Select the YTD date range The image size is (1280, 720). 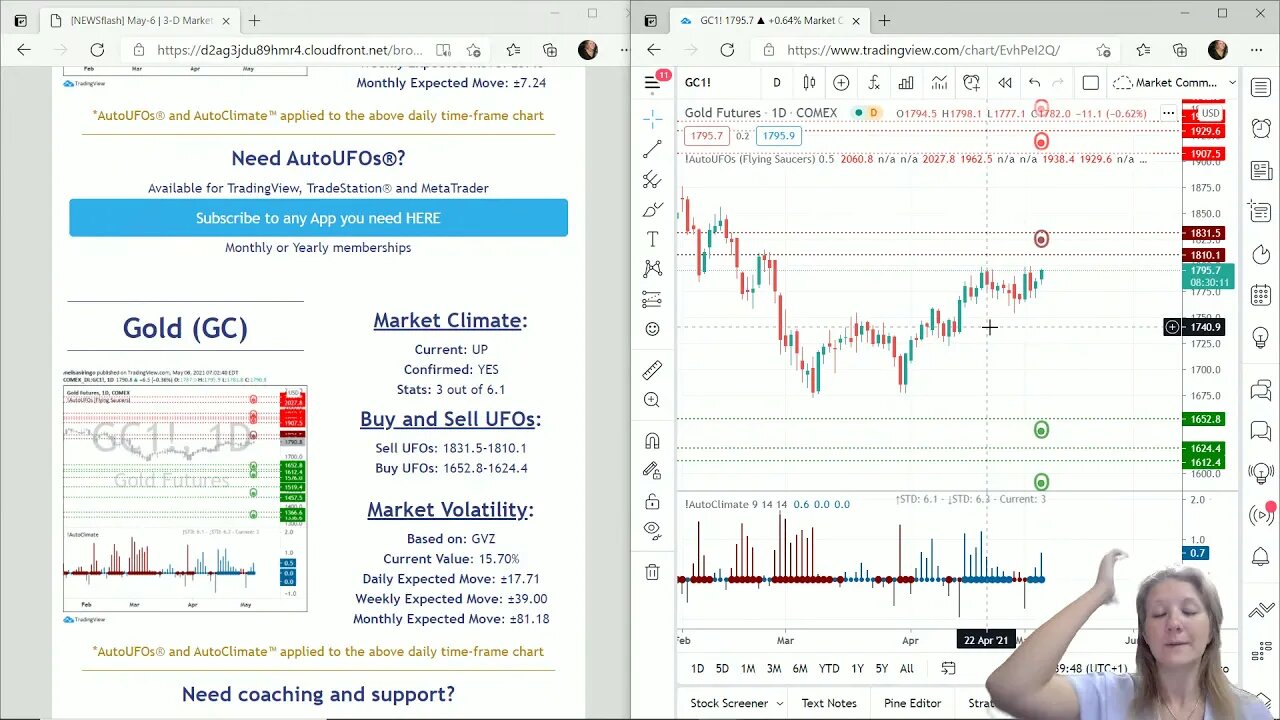click(829, 668)
